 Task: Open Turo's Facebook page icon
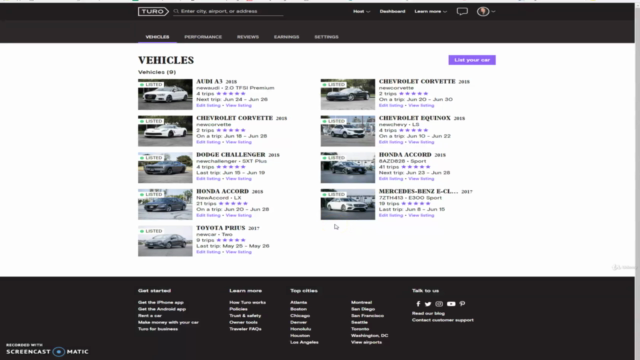point(418,304)
